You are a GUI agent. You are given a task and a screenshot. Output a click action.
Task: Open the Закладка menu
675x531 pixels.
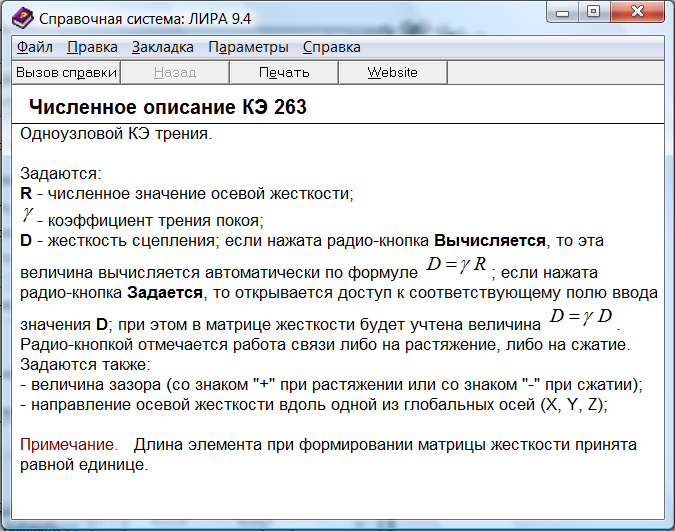tap(163, 47)
